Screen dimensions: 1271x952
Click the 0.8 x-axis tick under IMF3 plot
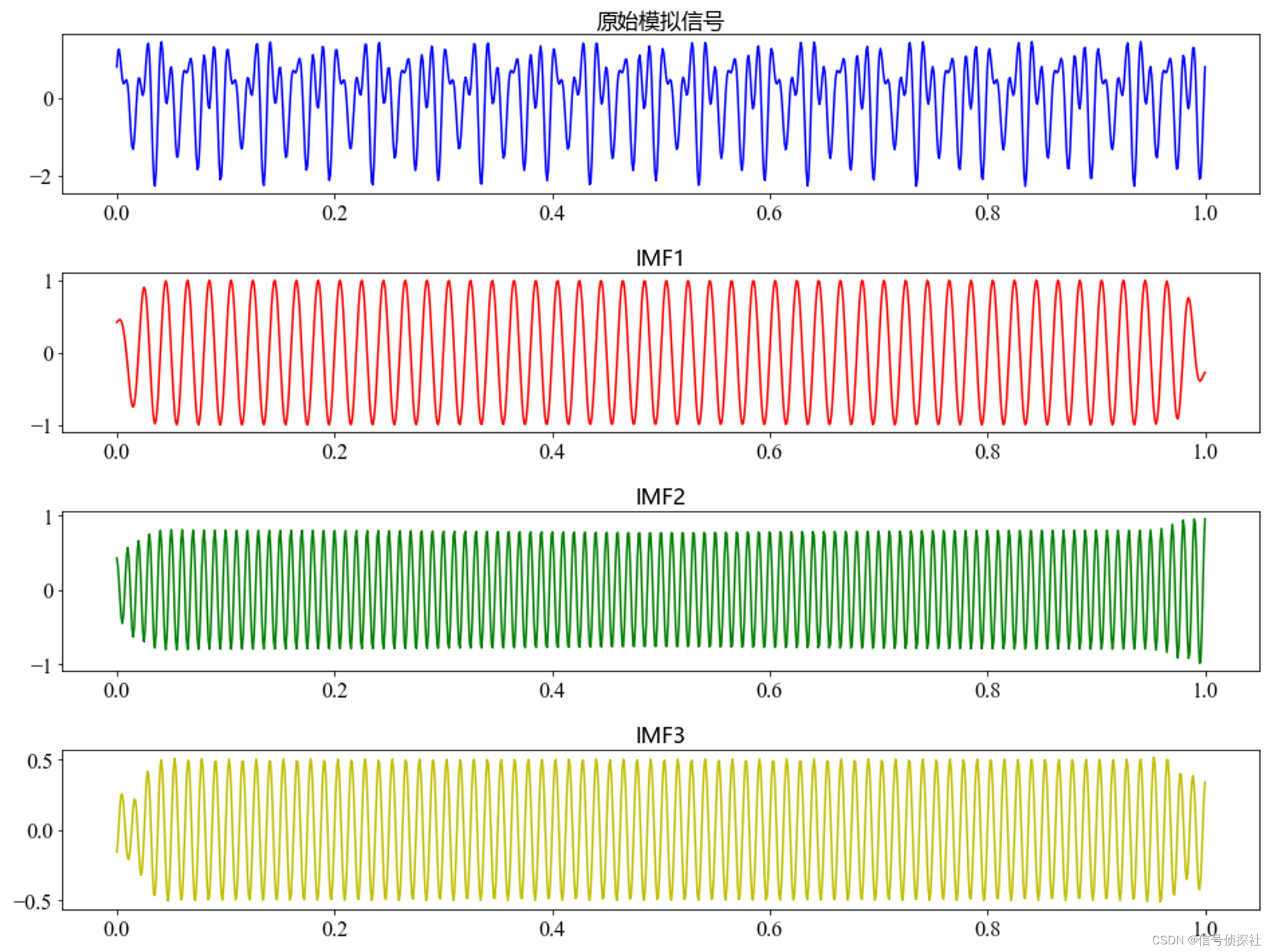pyautogui.click(x=987, y=929)
